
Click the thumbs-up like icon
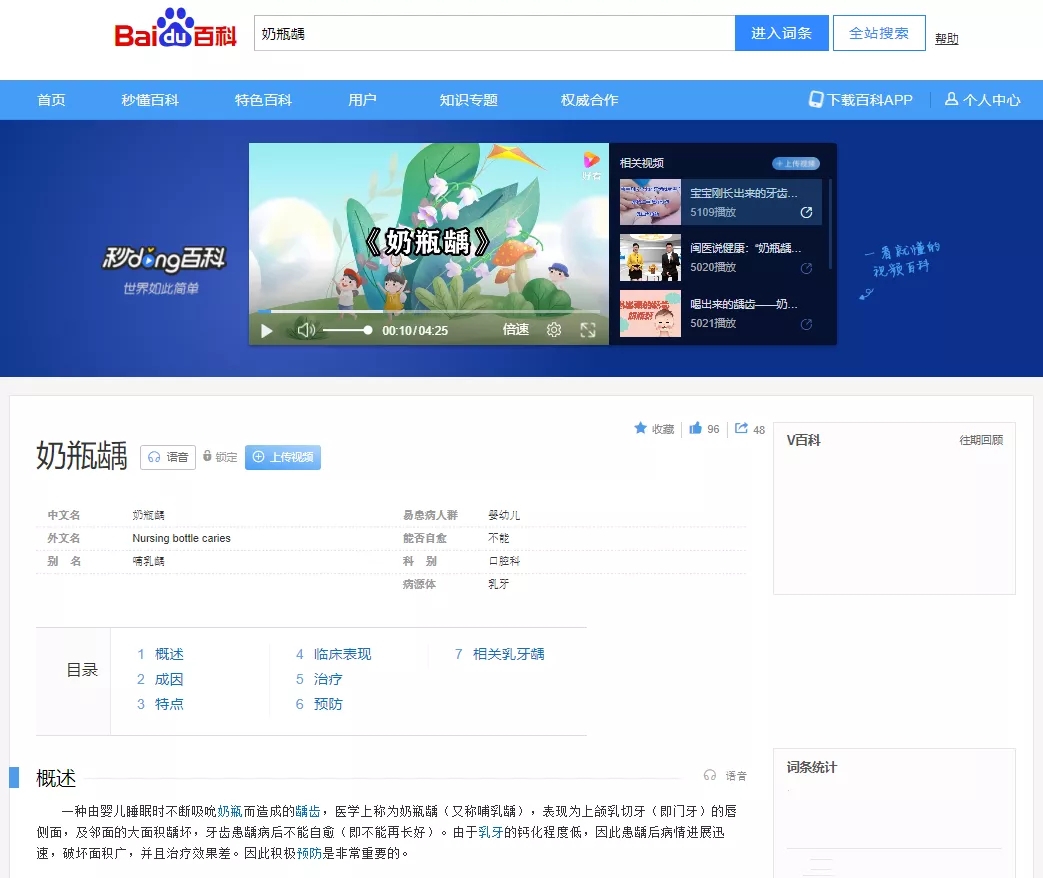[696, 429]
